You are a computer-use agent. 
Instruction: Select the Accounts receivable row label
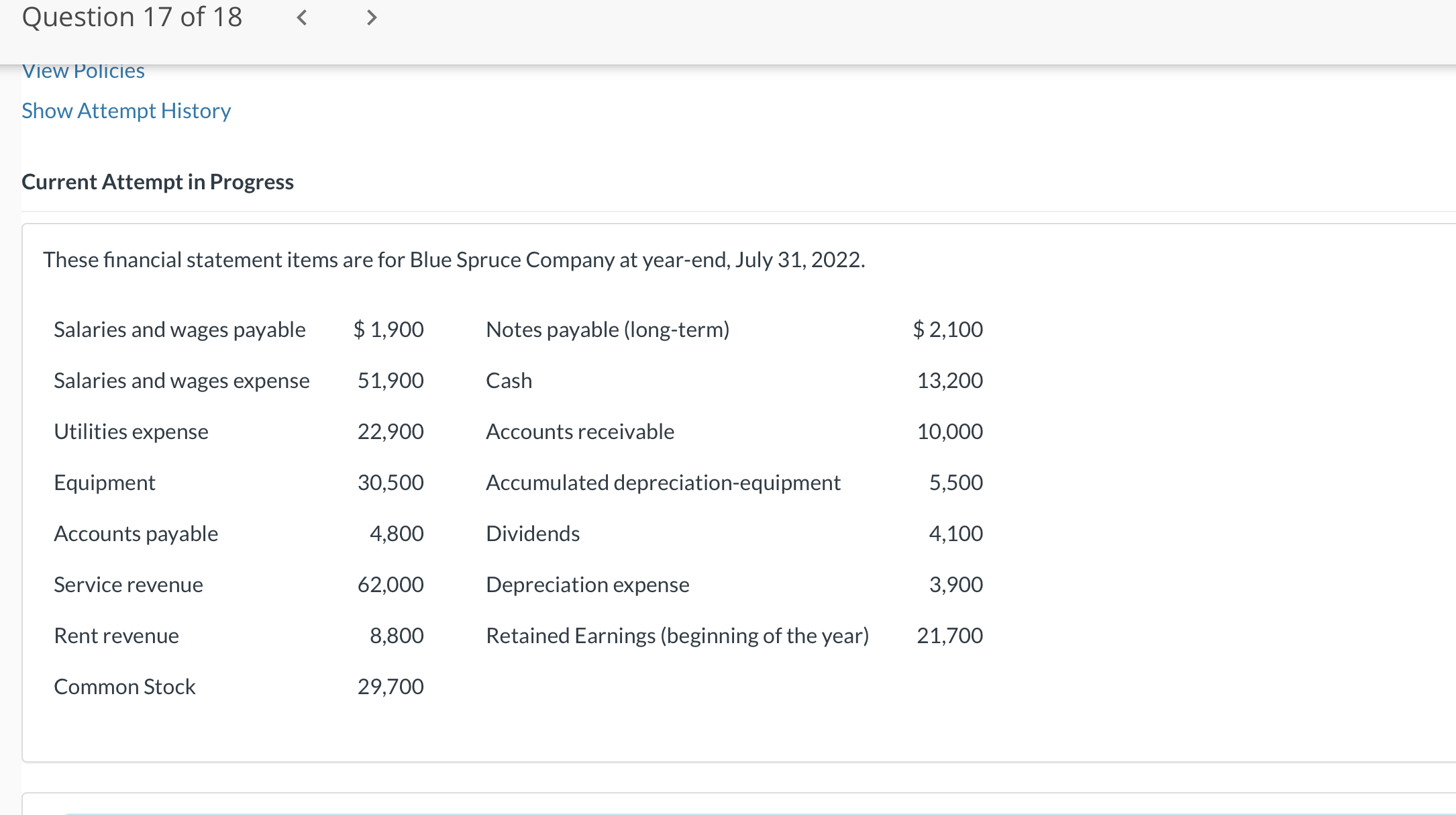[x=579, y=431]
